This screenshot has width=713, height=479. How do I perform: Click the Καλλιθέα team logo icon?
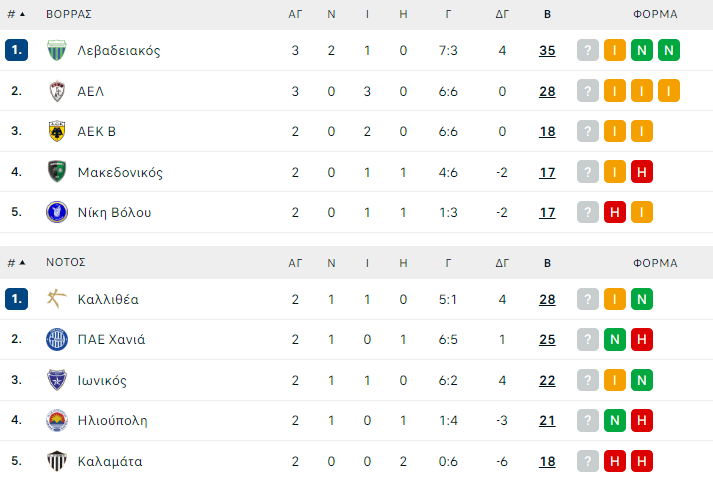pos(57,299)
